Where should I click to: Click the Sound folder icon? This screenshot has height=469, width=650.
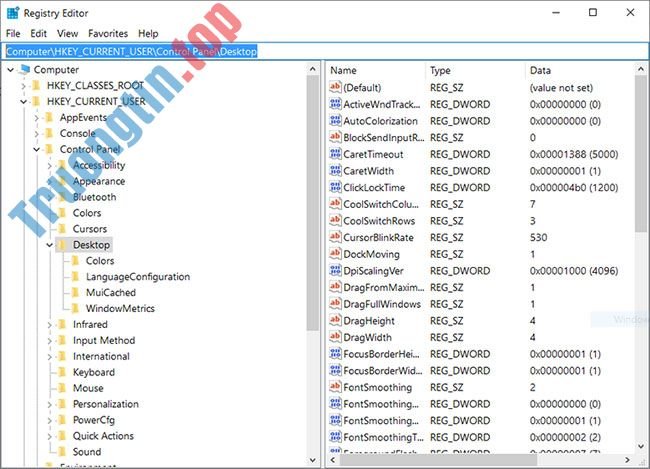(62, 452)
